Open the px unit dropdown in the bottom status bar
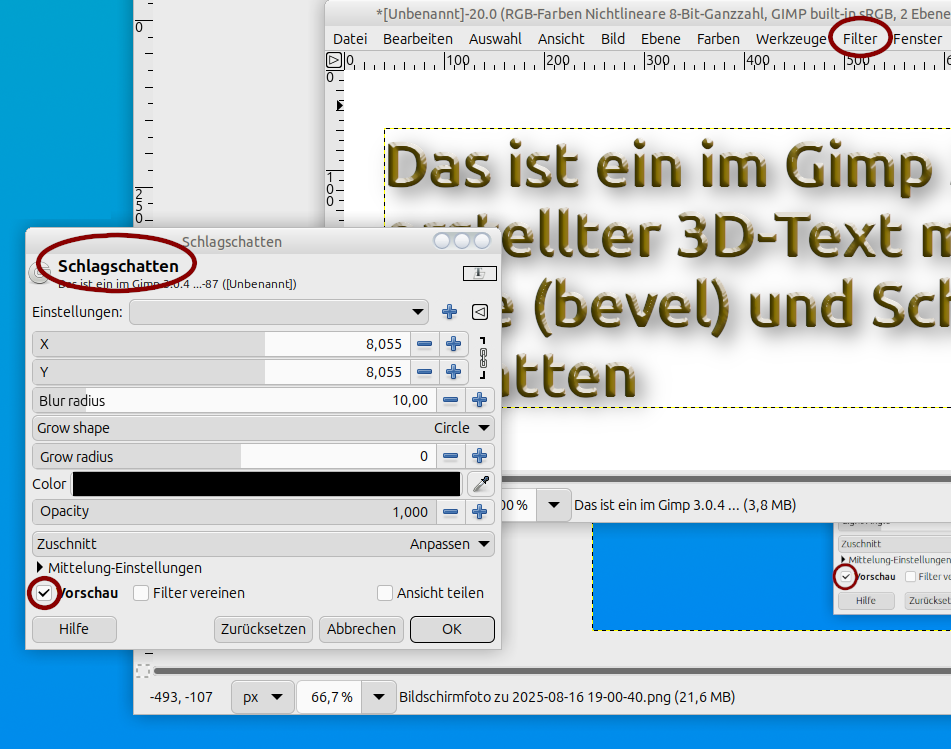 tap(263, 697)
